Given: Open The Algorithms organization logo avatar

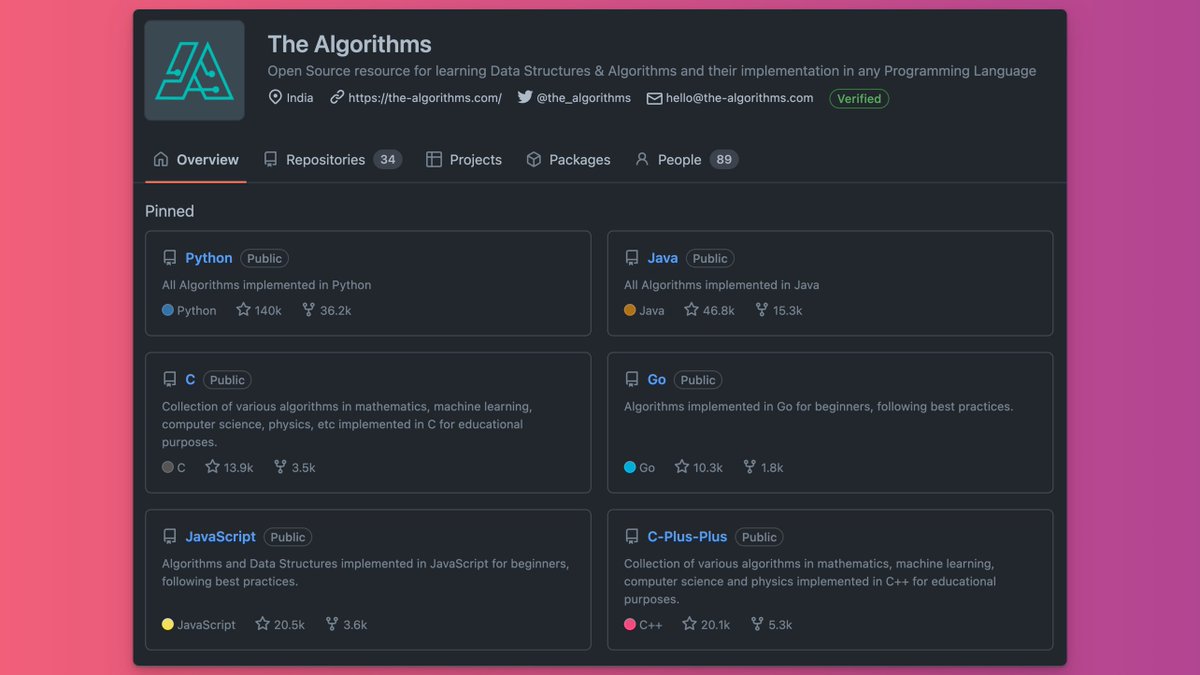Looking at the screenshot, I should (194, 70).
